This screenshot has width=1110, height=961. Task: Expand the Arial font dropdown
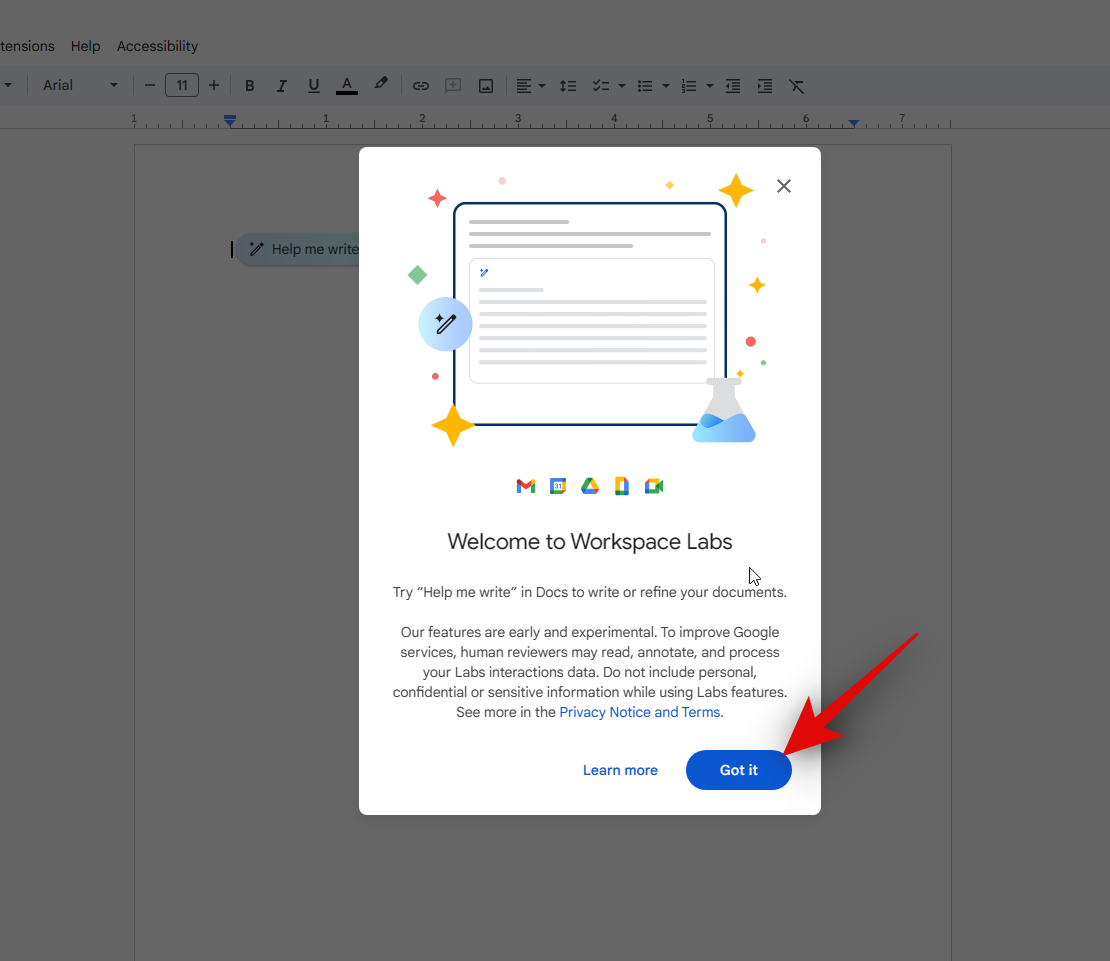113,86
